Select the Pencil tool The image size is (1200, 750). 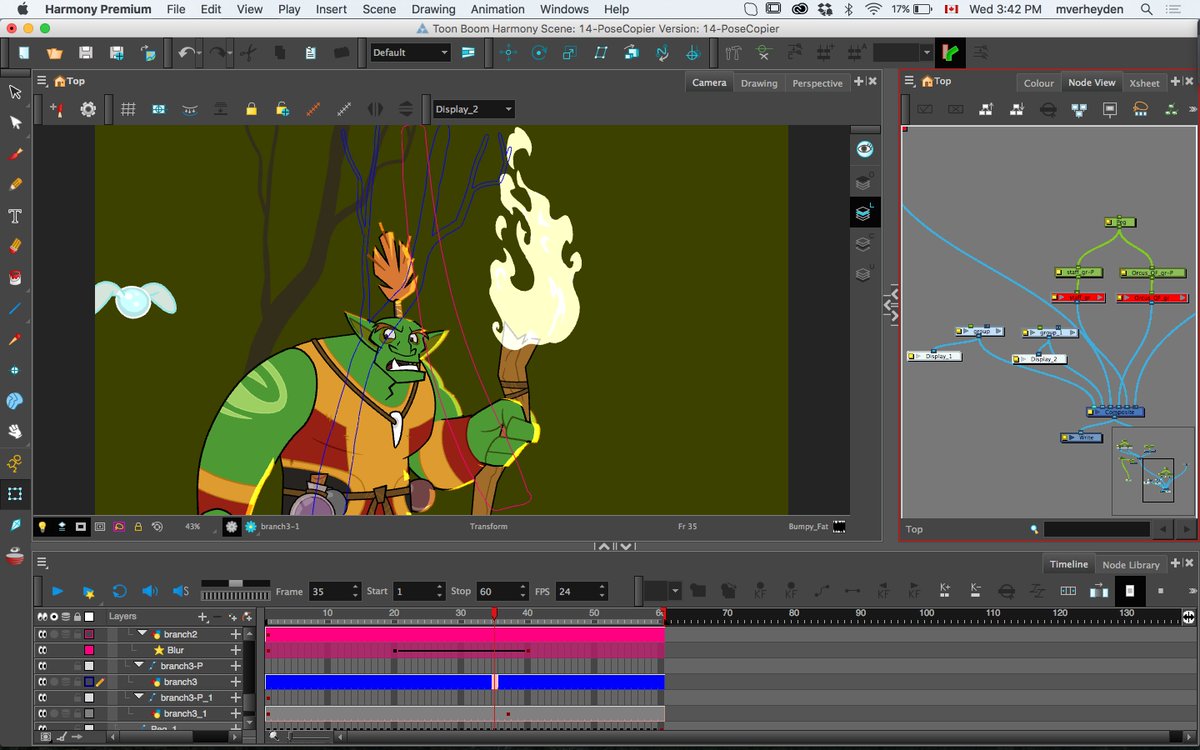tap(15, 185)
